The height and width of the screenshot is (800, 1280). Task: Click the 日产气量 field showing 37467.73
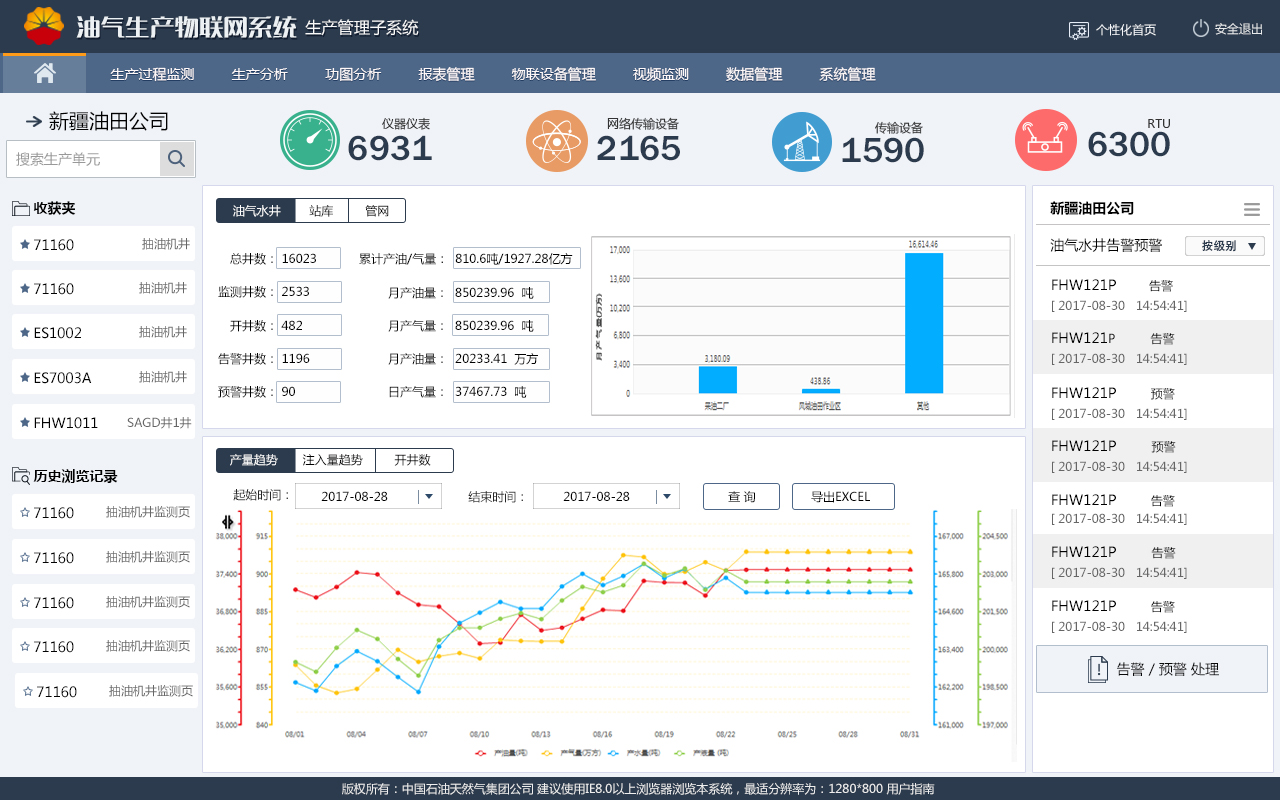pyautogui.click(x=501, y=392)
